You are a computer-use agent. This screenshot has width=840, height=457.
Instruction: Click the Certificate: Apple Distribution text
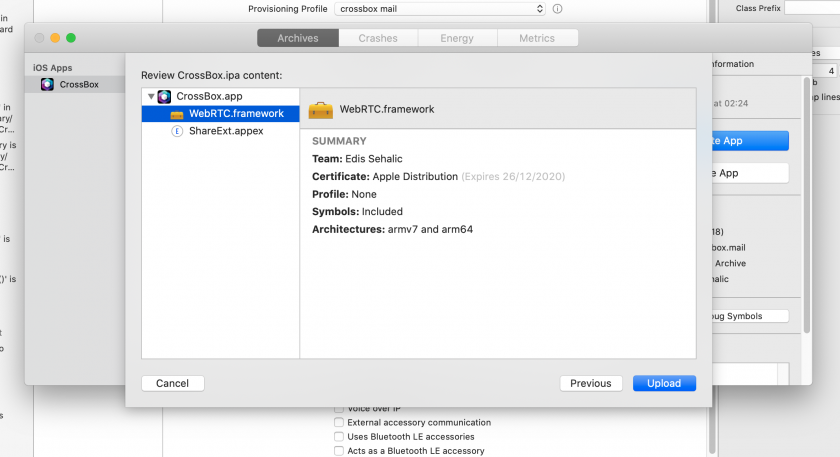[385, 177]
